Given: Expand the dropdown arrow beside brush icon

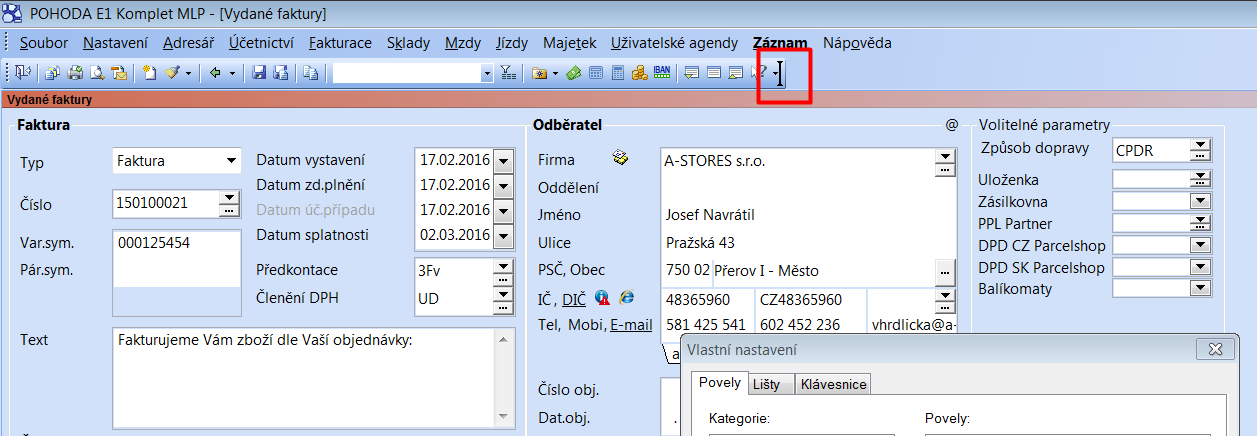Looking at the screenshot, I should pos(188,73).
